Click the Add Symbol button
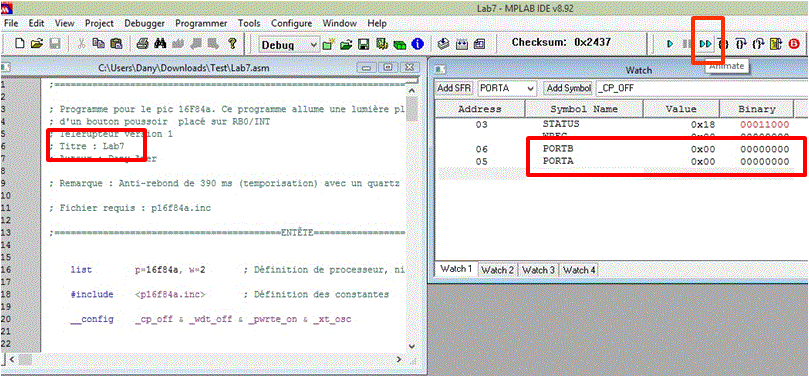 point(568,88)
